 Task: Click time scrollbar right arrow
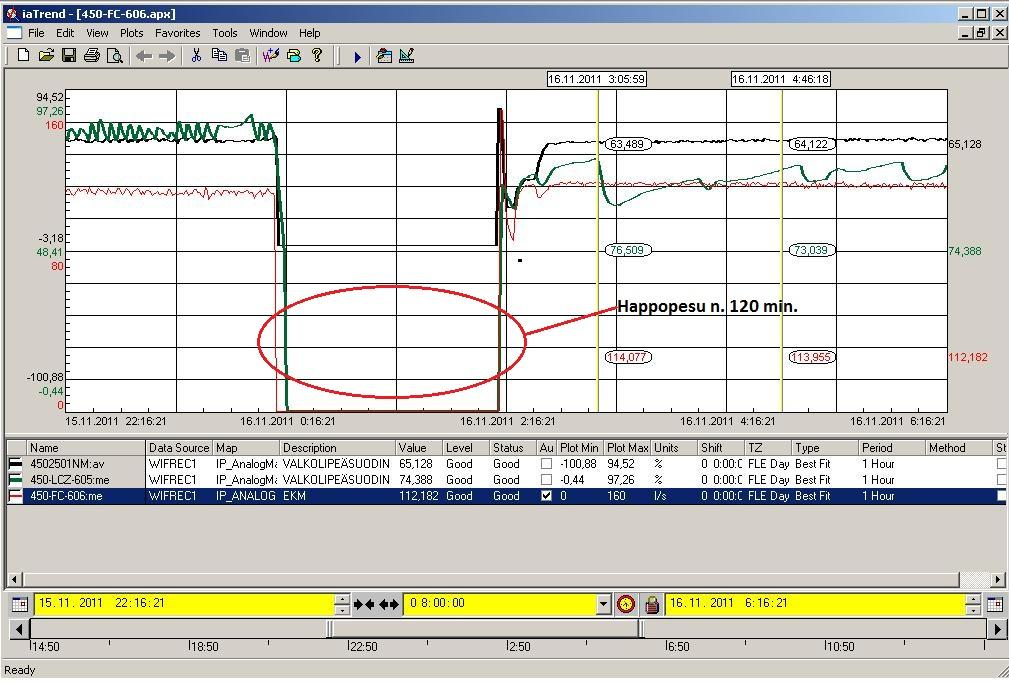pos(997,629)
